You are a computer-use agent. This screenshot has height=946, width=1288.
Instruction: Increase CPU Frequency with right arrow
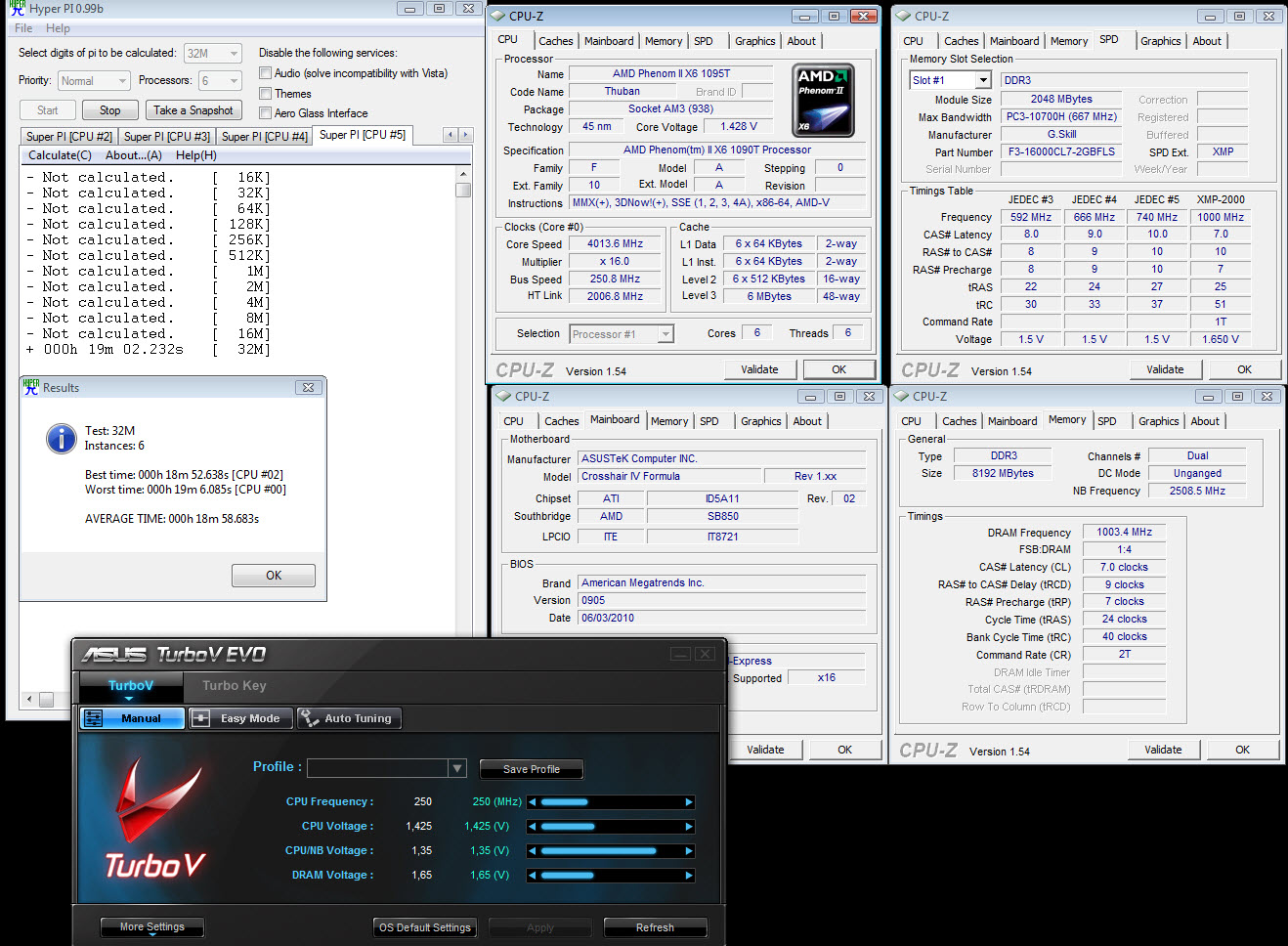coord(689,802)
